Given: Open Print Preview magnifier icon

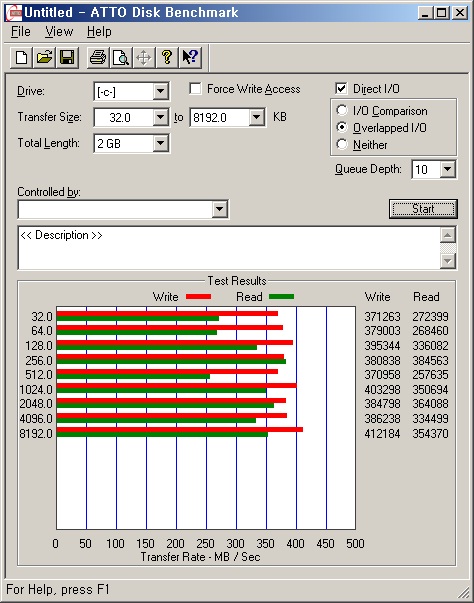Looking at the screenshot, I should click(x=121, y=58).
